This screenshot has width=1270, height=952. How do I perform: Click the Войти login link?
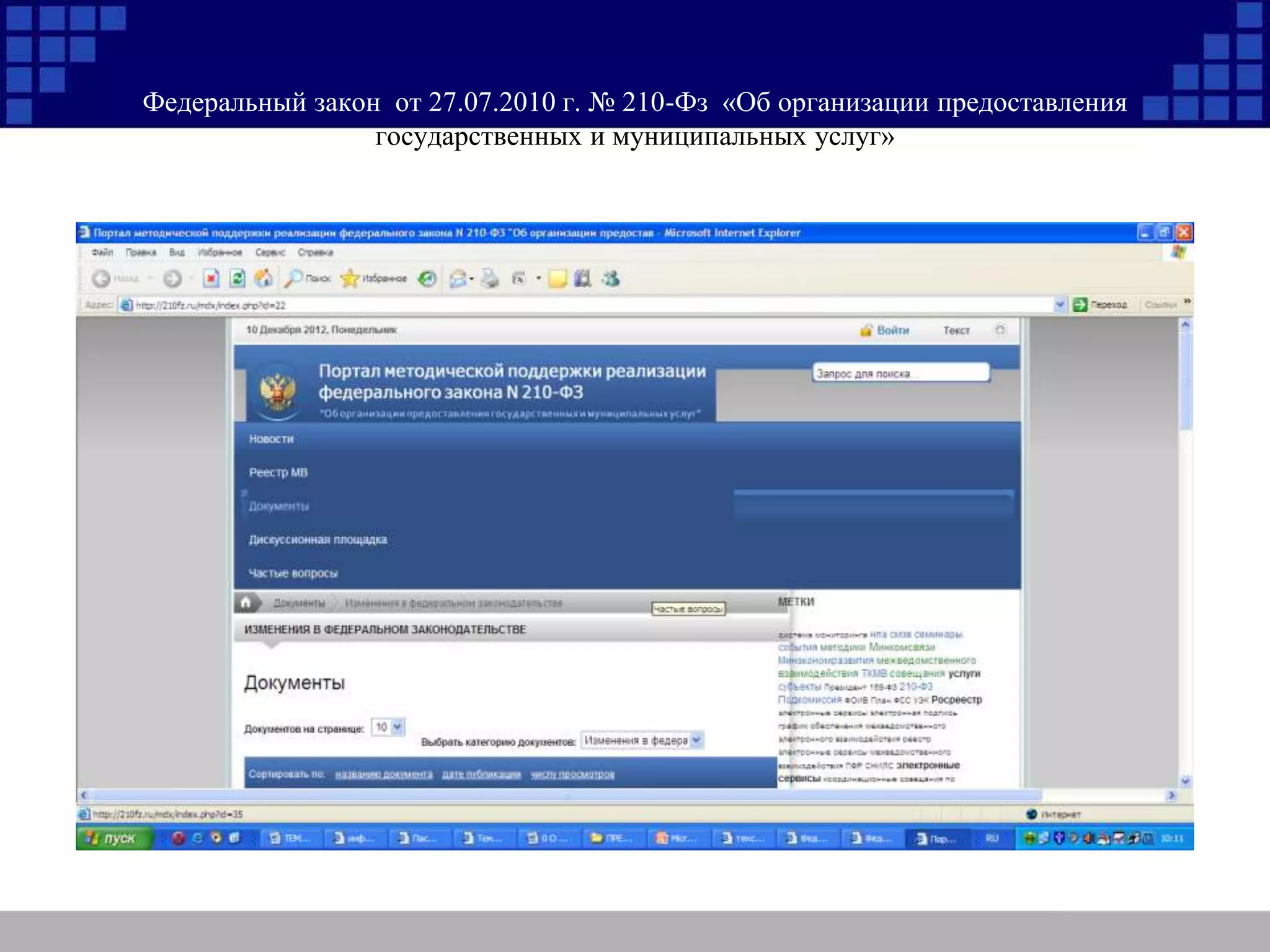pyautogui.click(x=893, y=330)
